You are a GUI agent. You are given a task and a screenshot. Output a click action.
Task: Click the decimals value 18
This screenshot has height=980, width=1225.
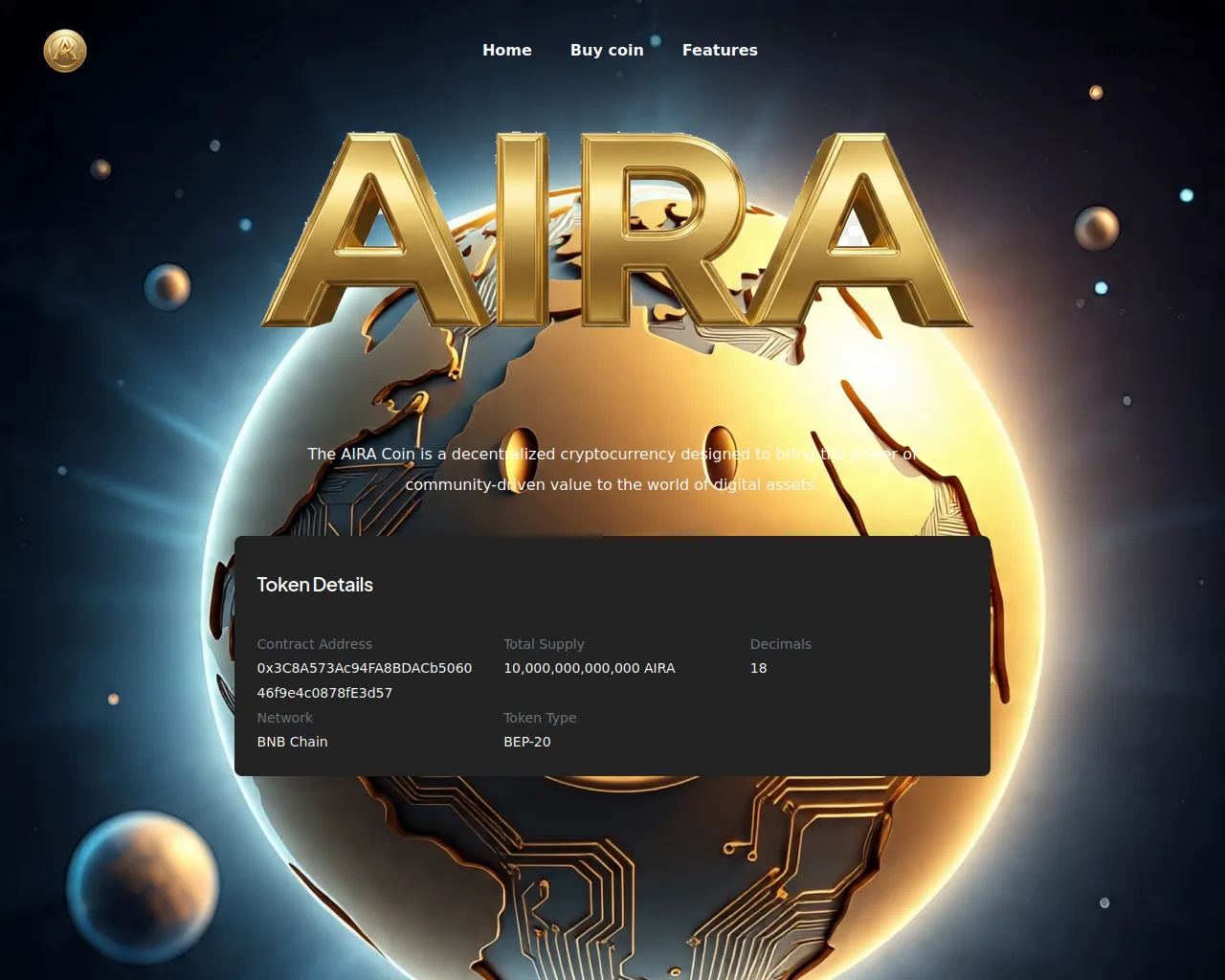click(758, 668)
